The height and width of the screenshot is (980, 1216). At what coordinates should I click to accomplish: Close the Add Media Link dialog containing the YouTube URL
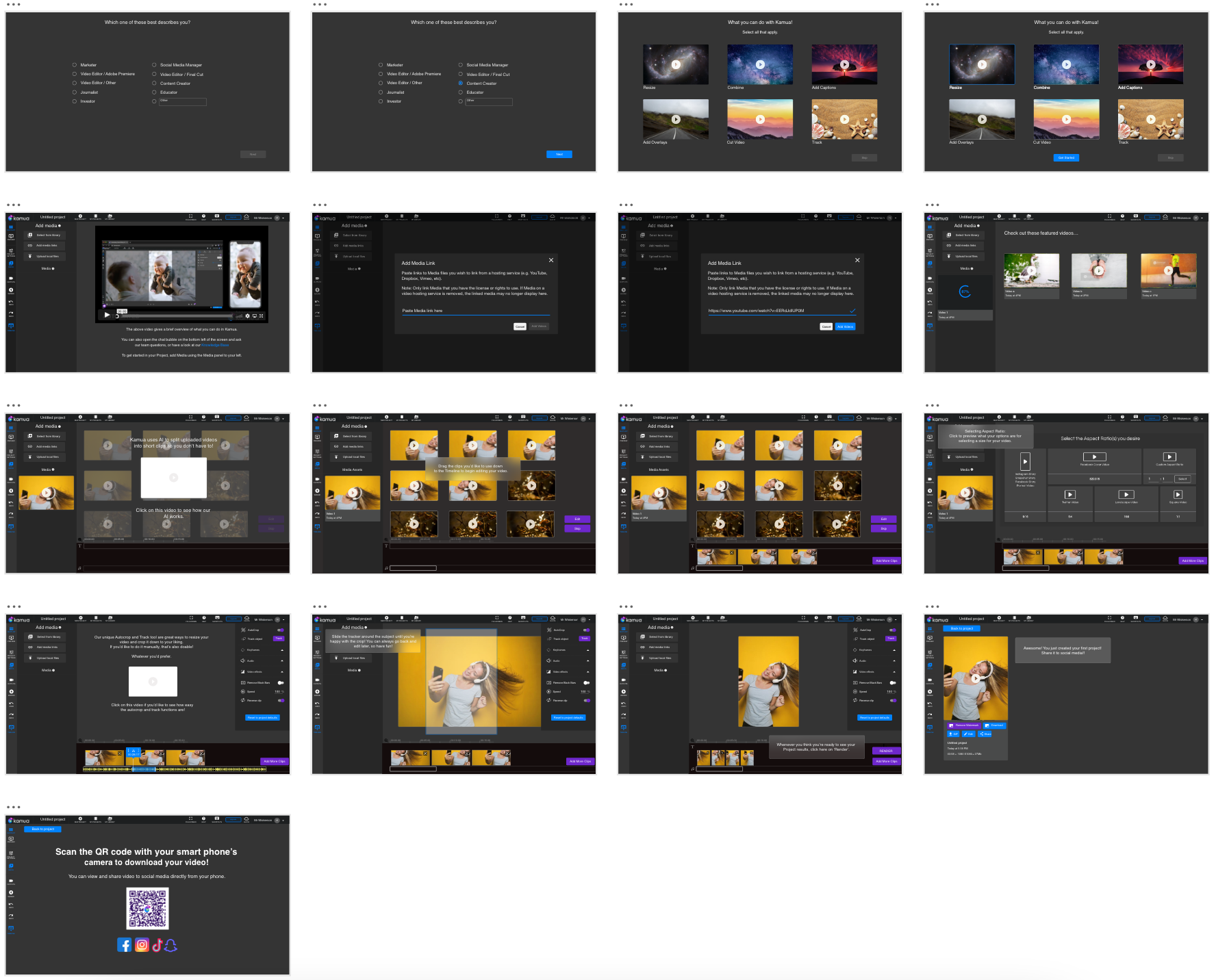pos(857,260)
